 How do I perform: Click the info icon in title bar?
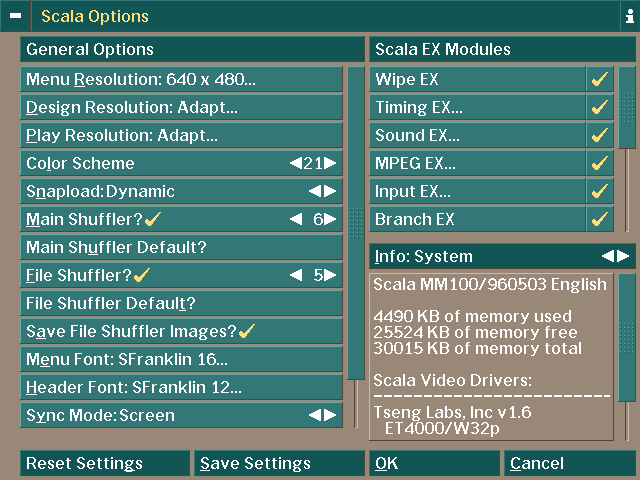pos(628,16)
